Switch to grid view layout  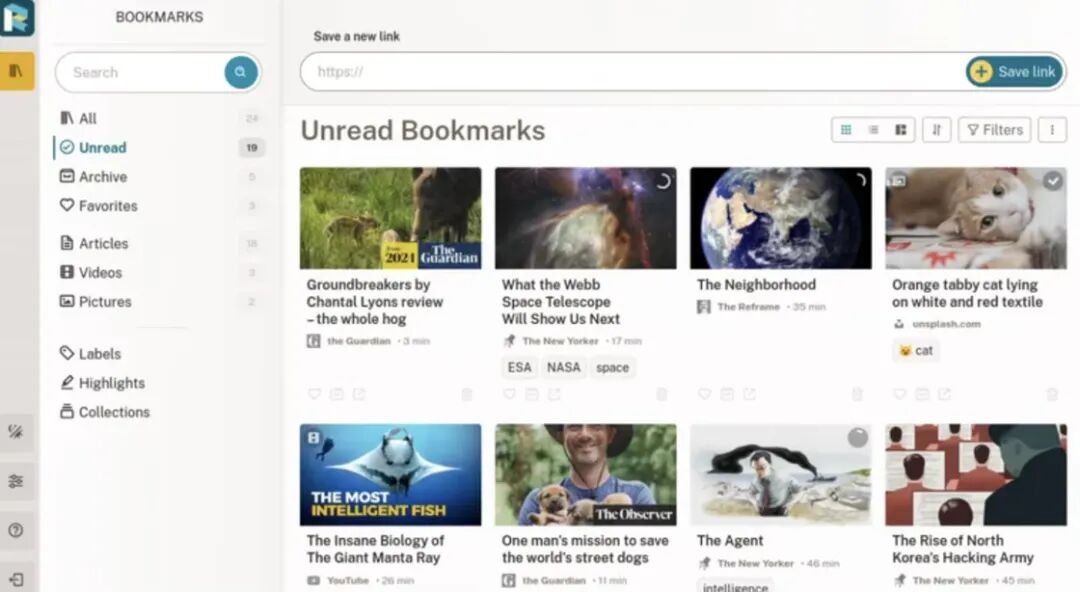846,130
